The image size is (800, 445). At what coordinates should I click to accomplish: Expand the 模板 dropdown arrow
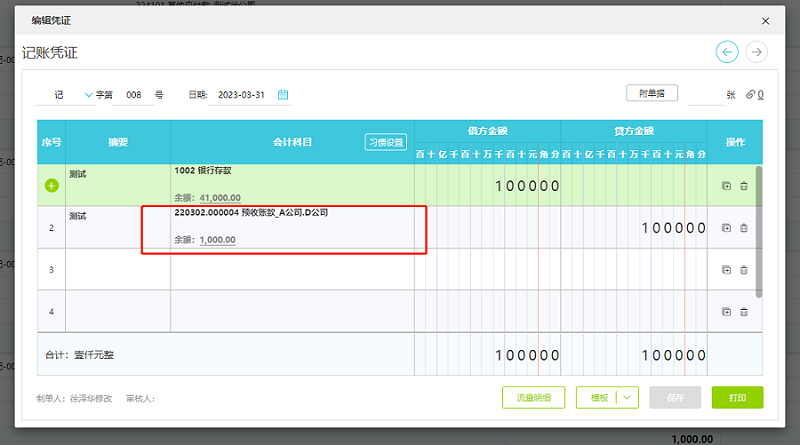click(x=628, y=398)
